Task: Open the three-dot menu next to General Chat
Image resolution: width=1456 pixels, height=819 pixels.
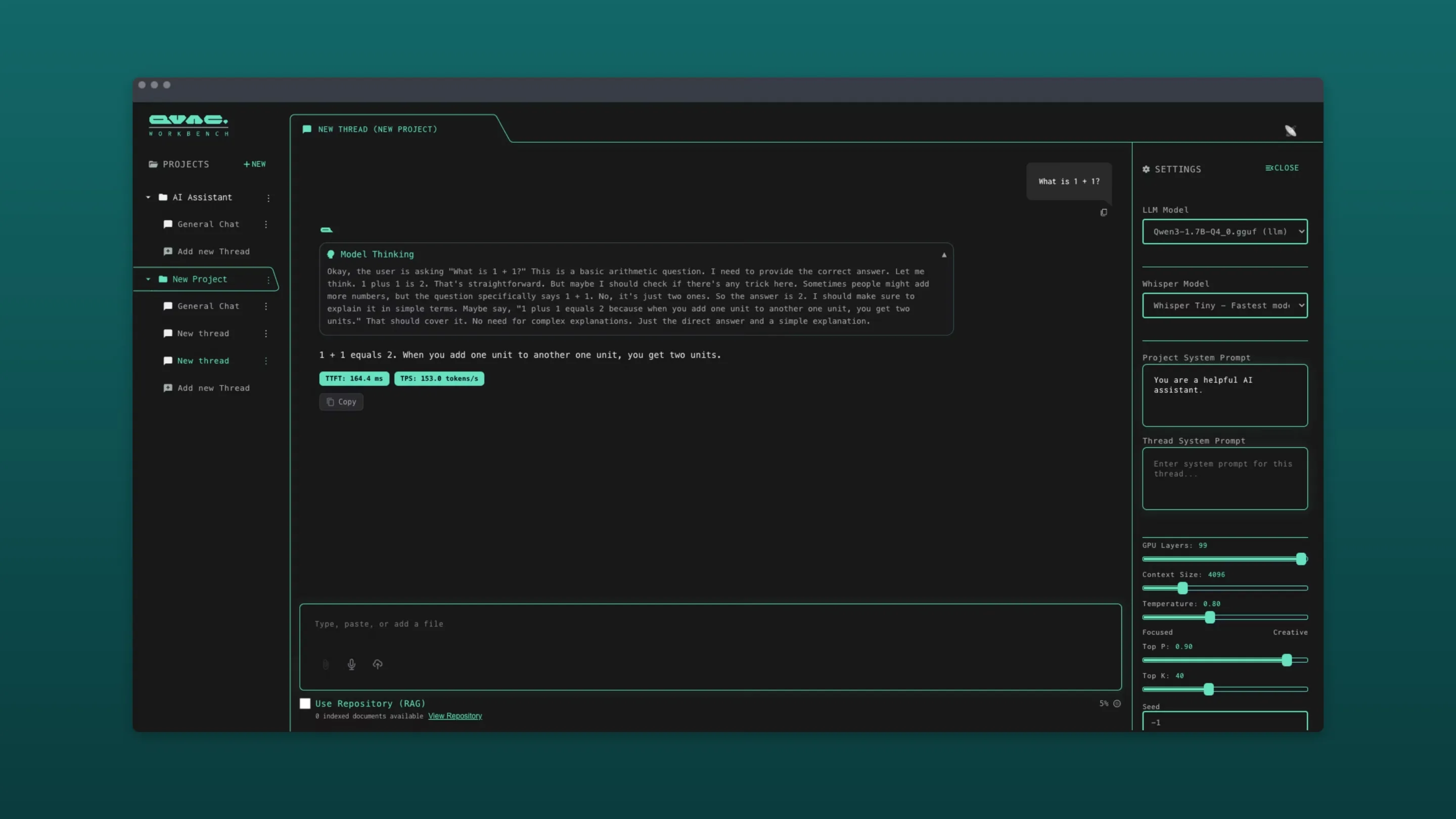Action: tap(265, 224)
